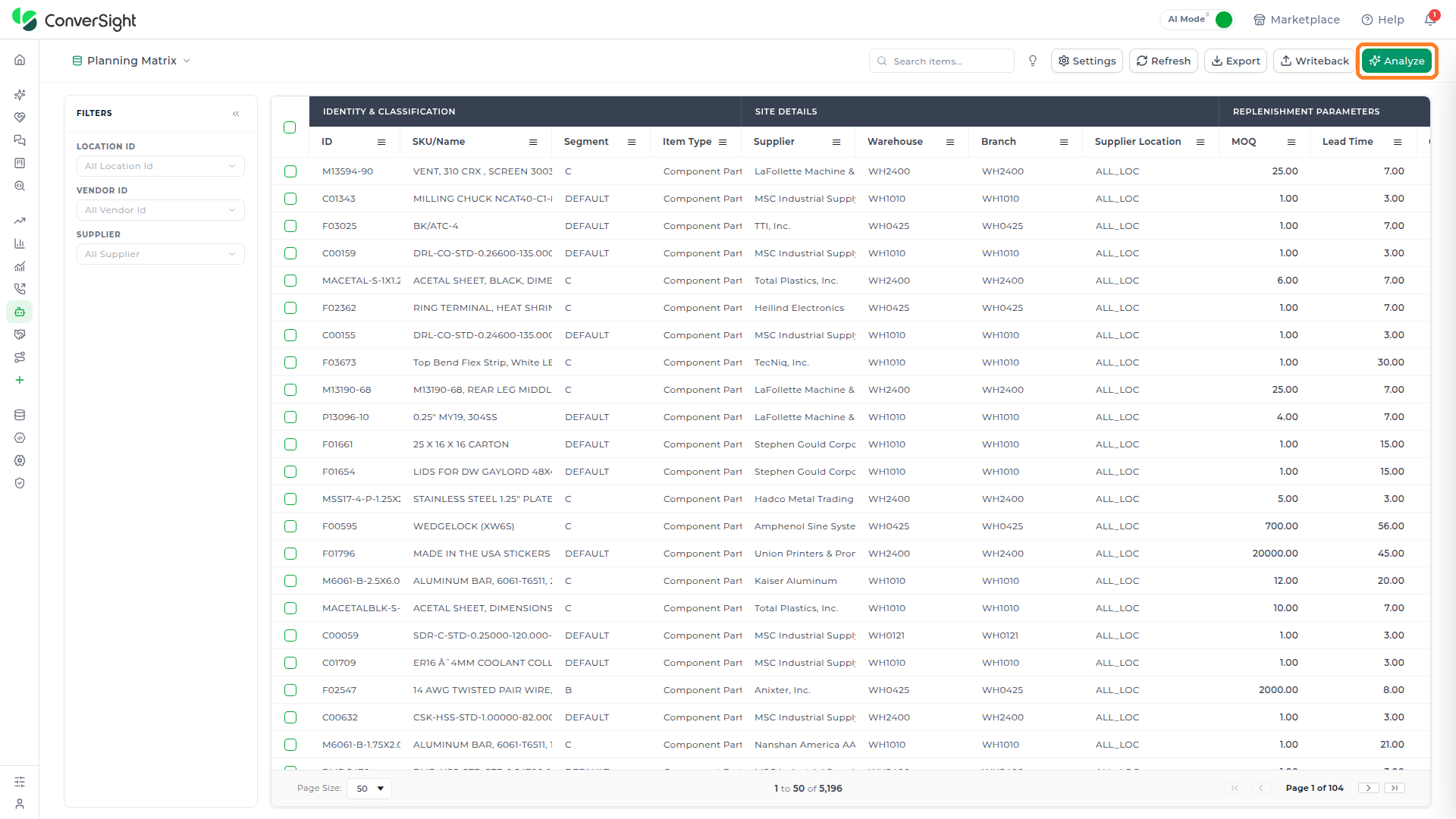Open the sliders adjust icon near the sidebar bottom
Image resolution: width=1456 pixels, height=819 pixels.
(20, 781)
